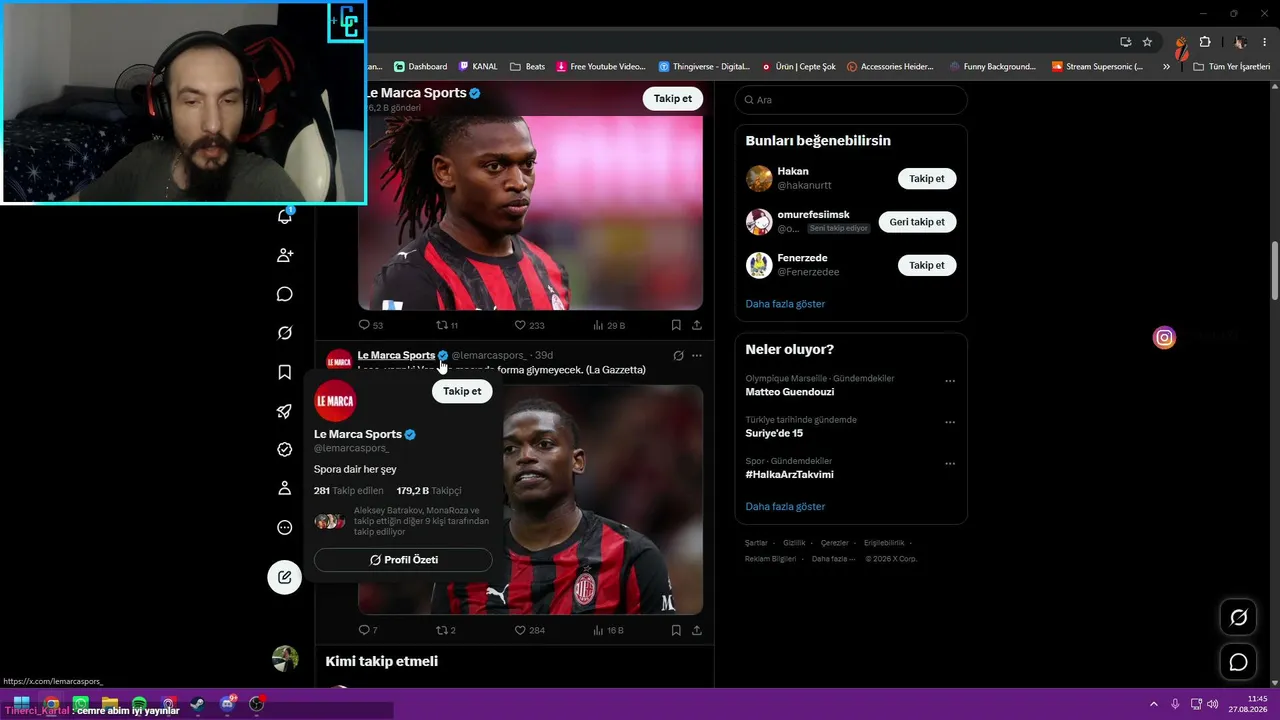Share the post with 233 likes

[x=697, y=325]
